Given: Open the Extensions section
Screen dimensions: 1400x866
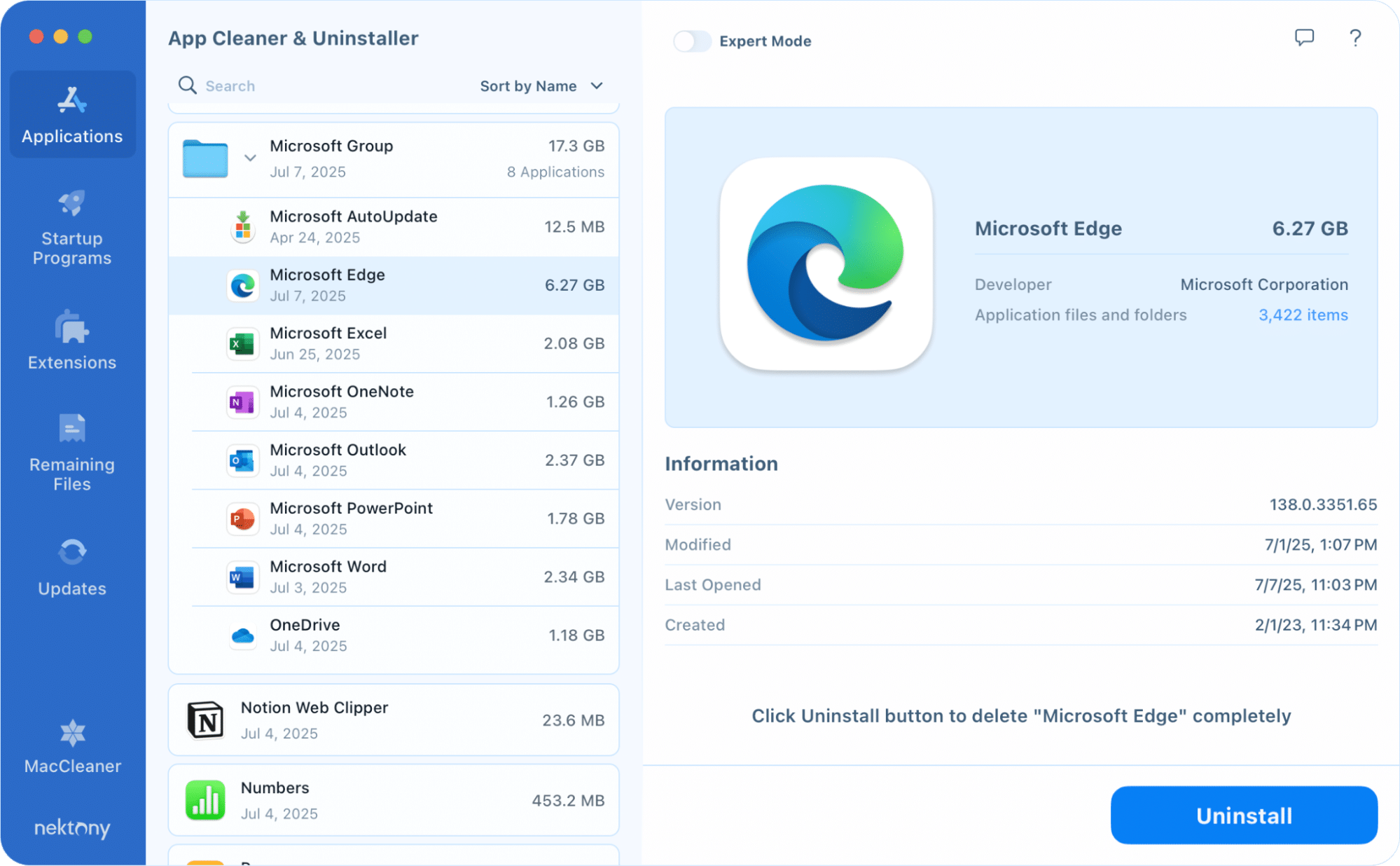Looking at the screenshot, I should (71, 341).
